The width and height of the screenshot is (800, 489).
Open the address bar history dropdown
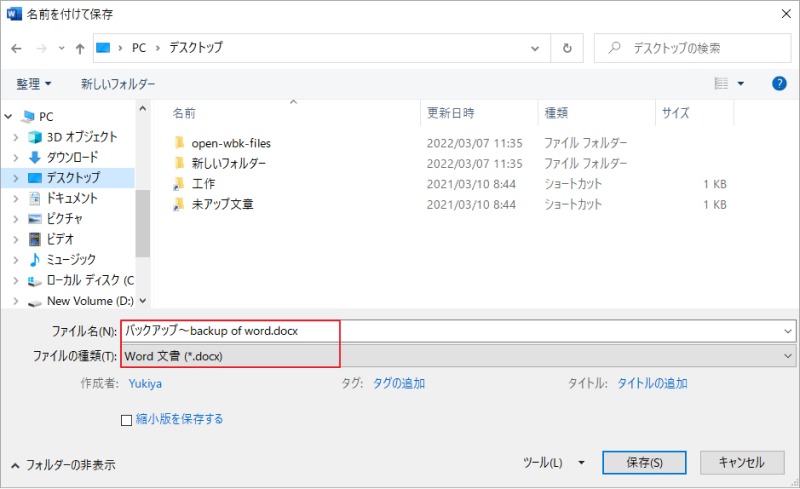535,48
